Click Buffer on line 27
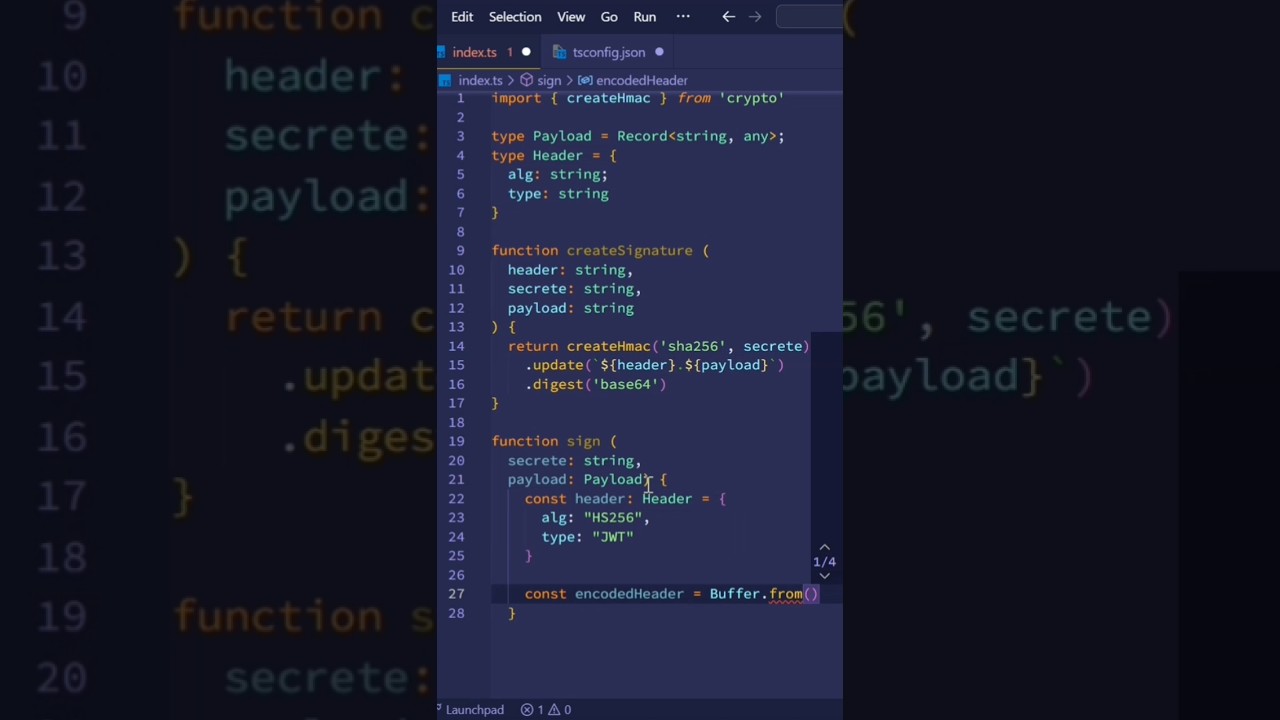 734,594
